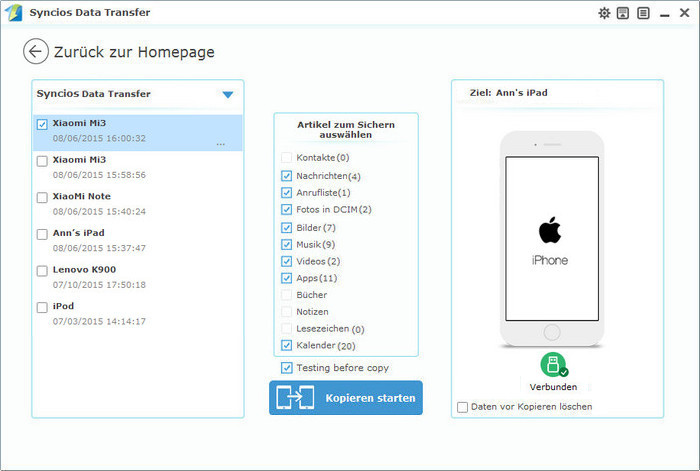Uncheck the Musik checkbox
Image resolution: width=700 pixels, height=471 pixels.
coord(287,245)
